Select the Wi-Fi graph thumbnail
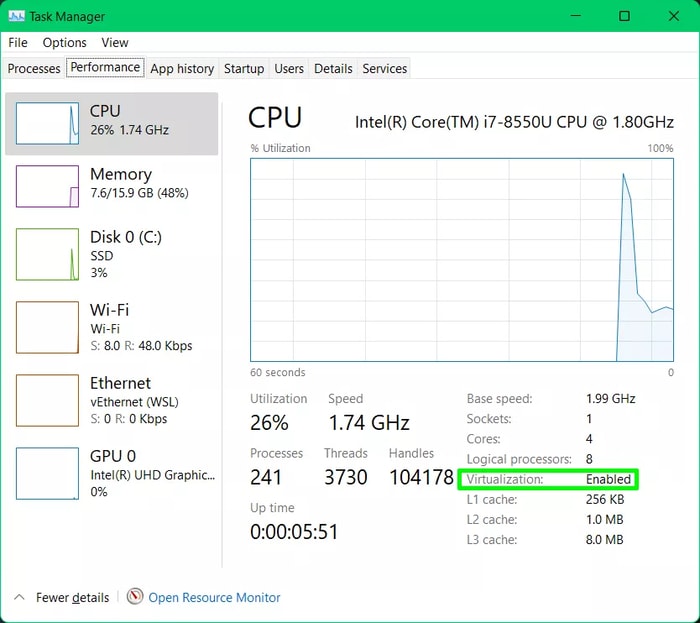 47,327
